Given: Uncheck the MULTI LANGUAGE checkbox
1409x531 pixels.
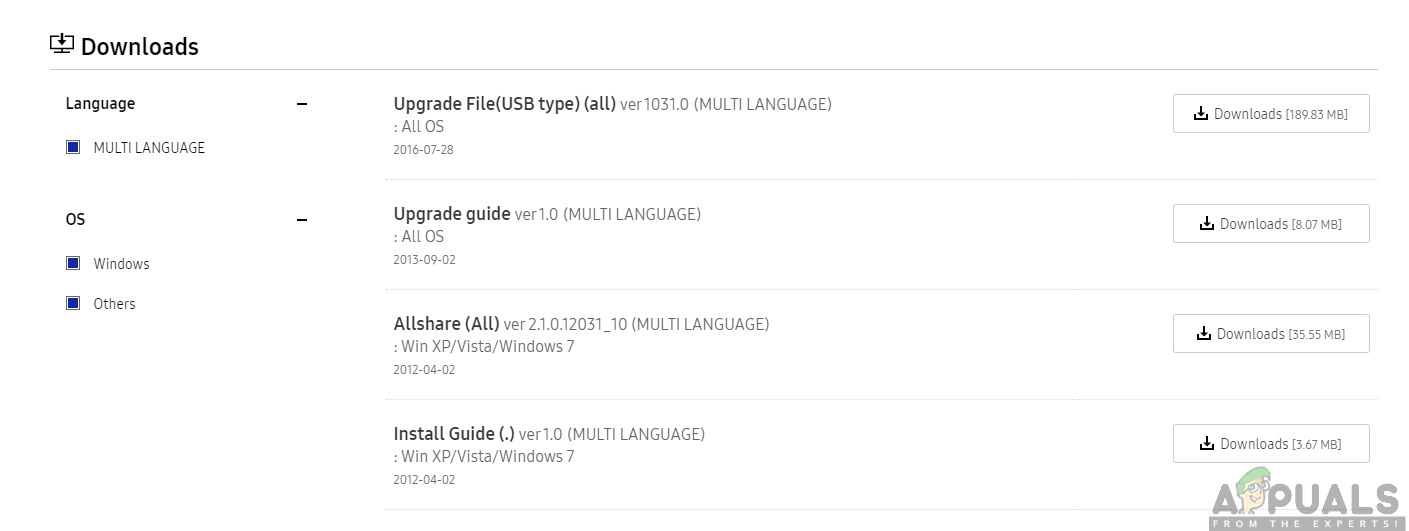Looking at the screenshot, I should coord(73,147).
